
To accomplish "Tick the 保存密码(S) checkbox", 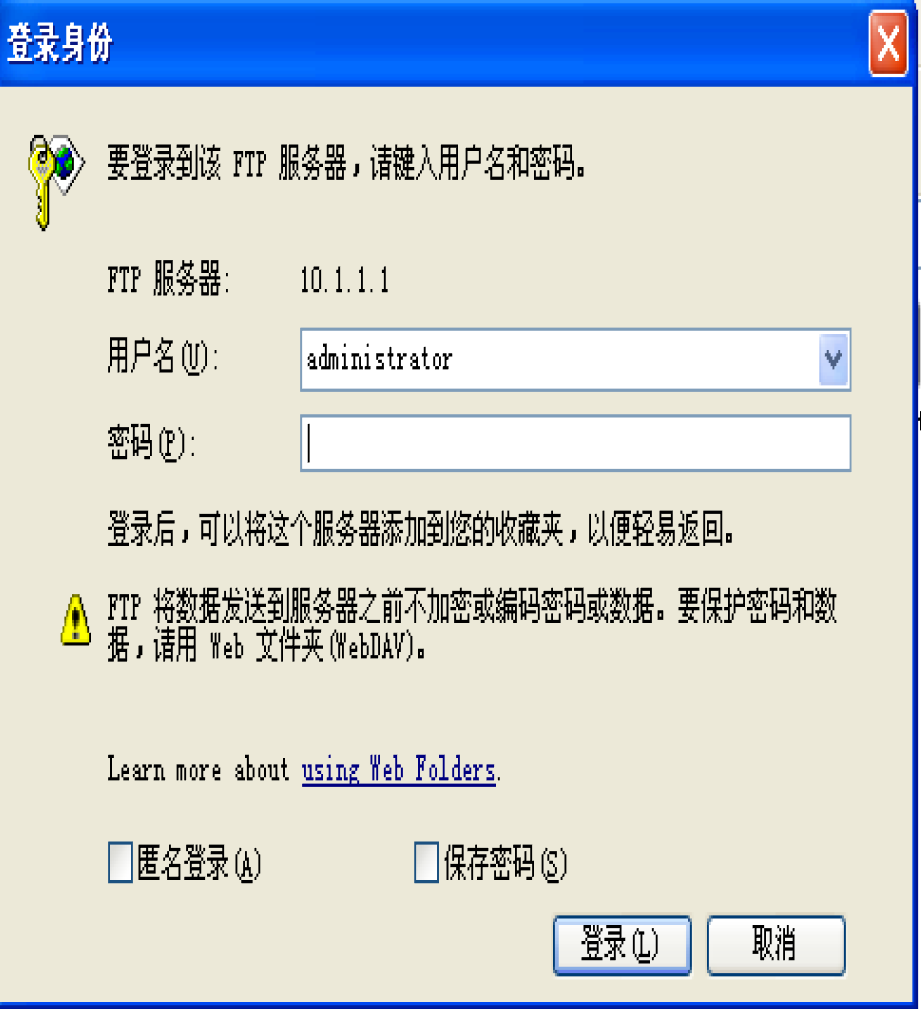I will (x=426, y=862).
